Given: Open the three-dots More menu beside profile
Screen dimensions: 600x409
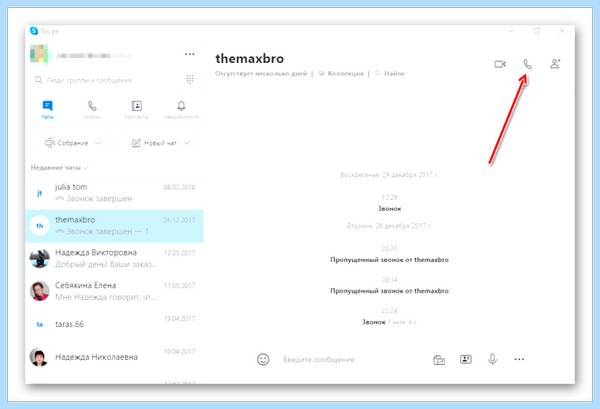Looking at the screenshot, I should (189, 54).
